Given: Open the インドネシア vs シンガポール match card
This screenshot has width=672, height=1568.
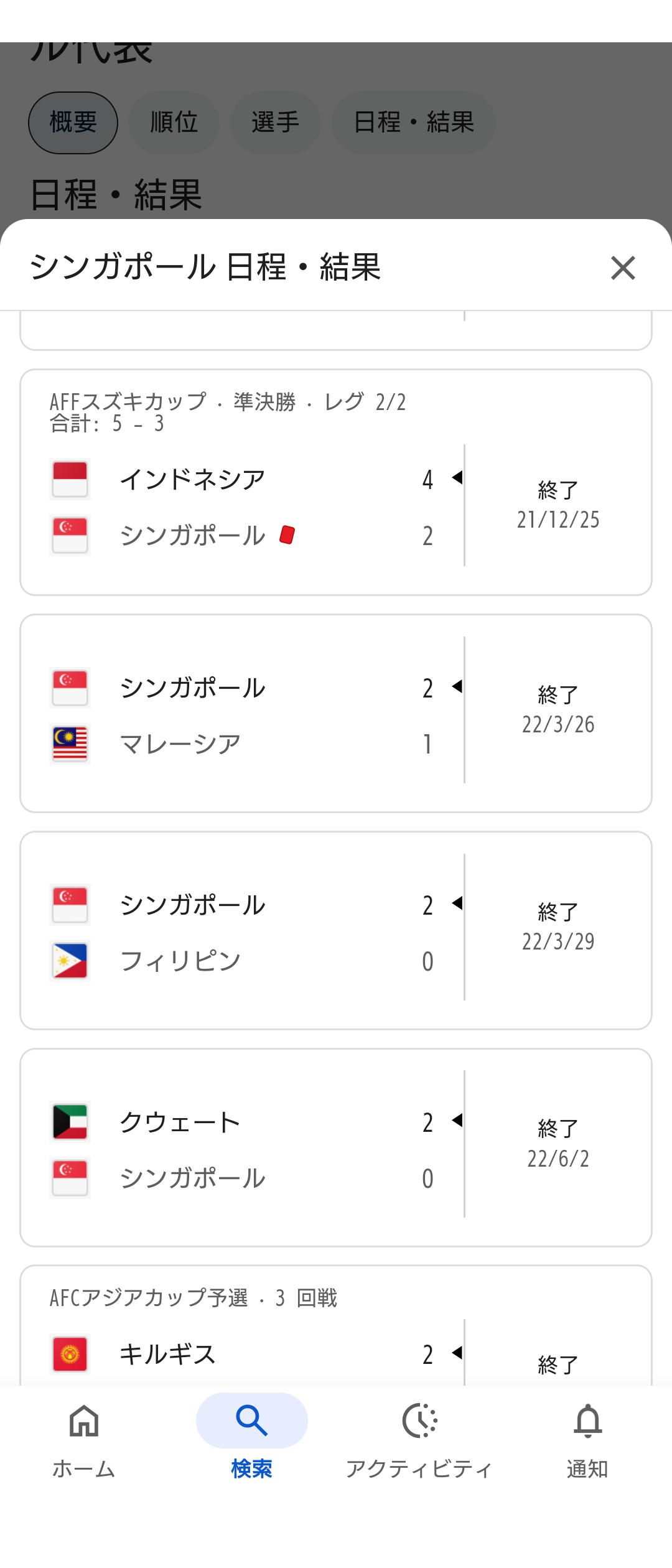Looking at the screenshot, I should click(x=336, y=482).
